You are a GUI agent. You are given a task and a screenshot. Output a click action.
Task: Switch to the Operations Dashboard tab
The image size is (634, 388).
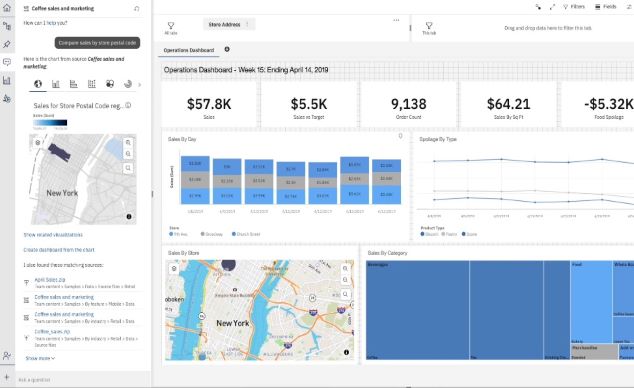[x=188, y=50]
